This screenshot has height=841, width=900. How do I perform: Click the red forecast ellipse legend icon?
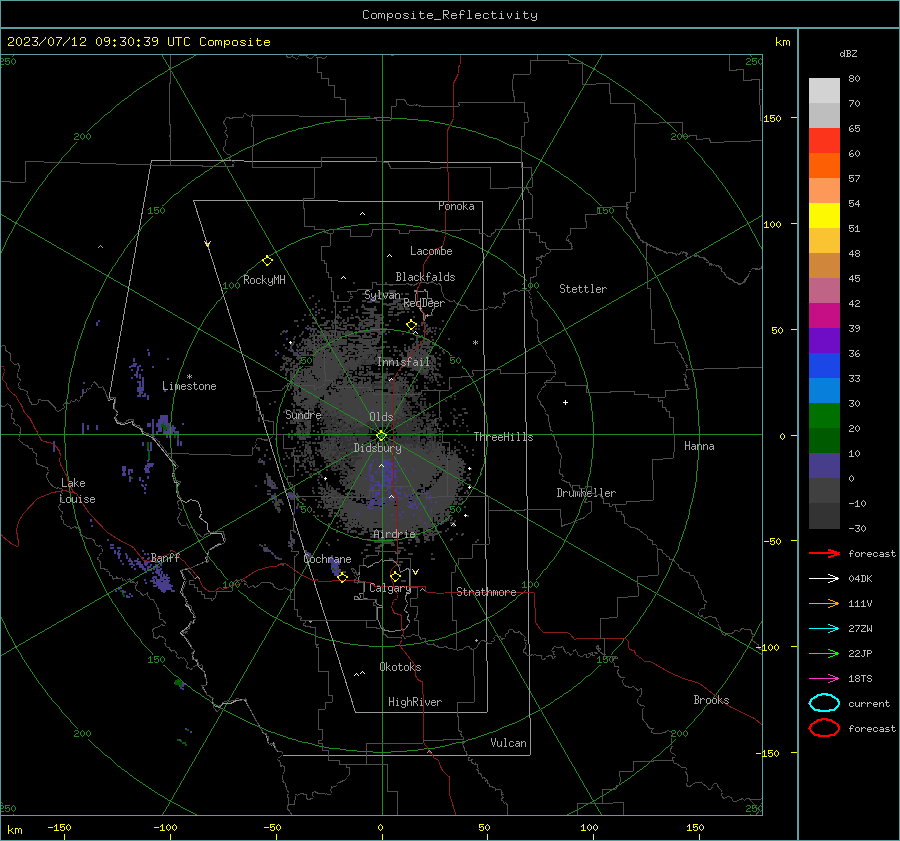pos(824,728)
